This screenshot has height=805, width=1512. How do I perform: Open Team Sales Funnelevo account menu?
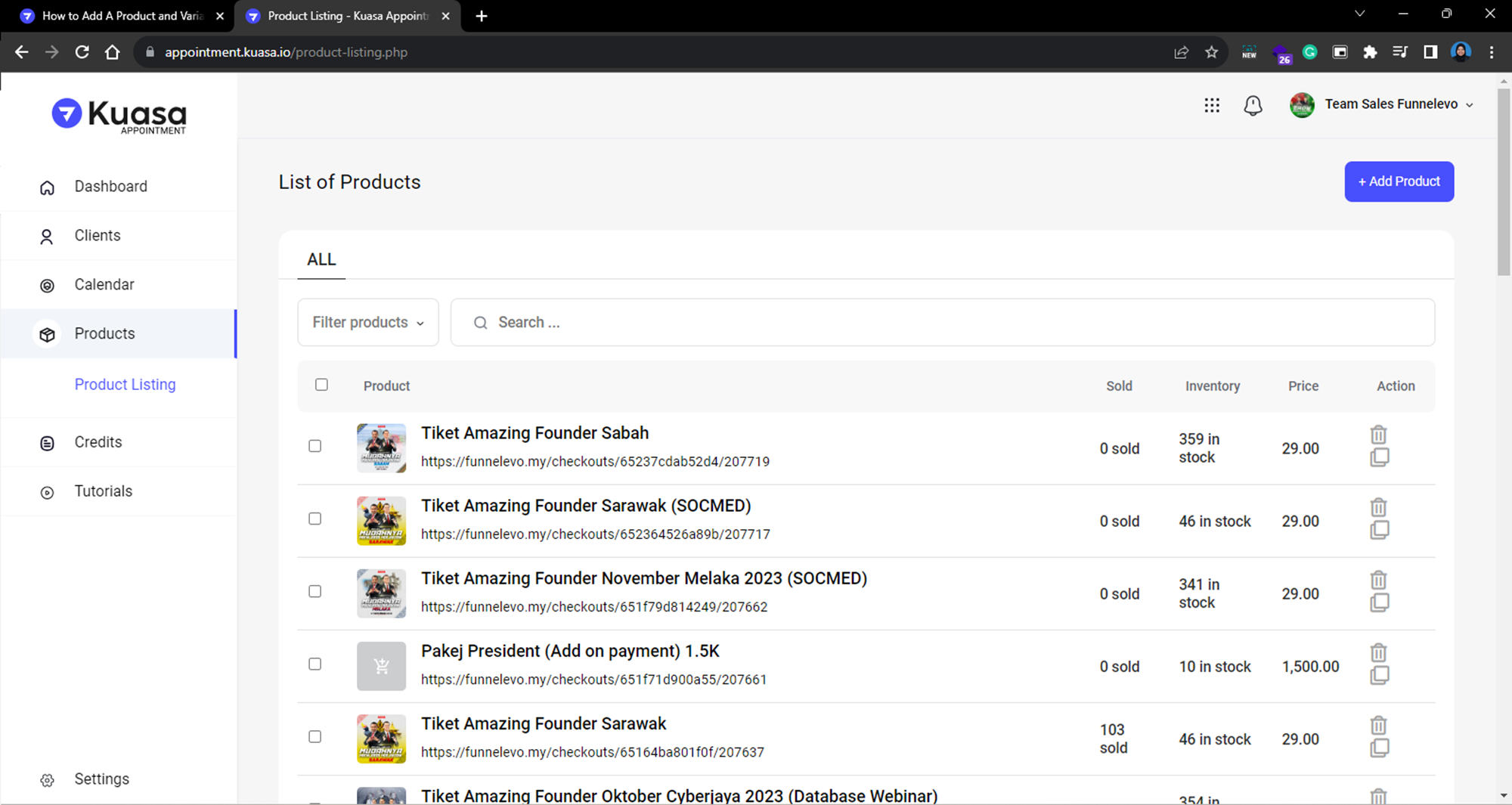1390,104
